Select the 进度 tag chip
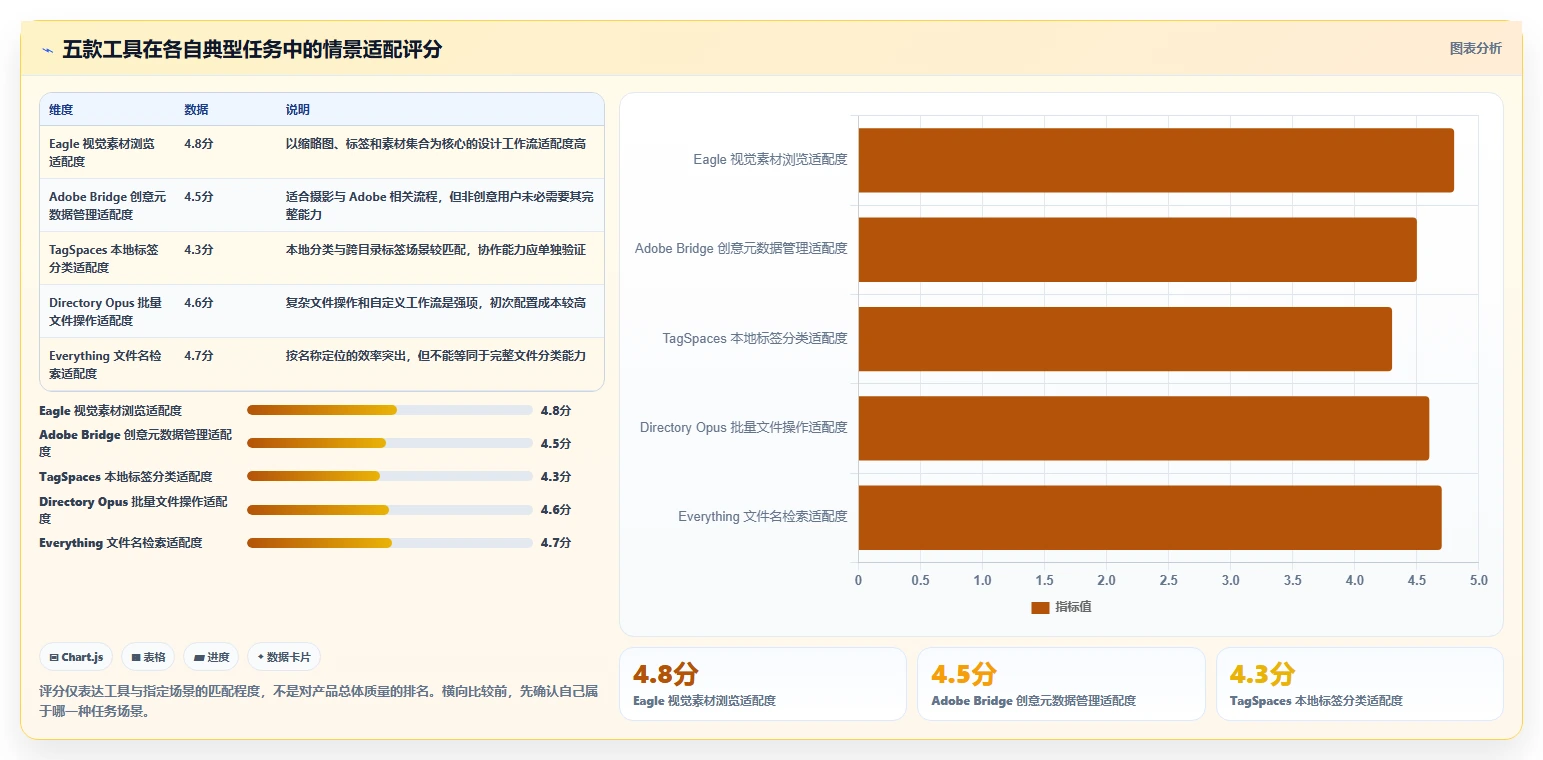Screen dimensions: 1543x760 (x=211, y=657)
